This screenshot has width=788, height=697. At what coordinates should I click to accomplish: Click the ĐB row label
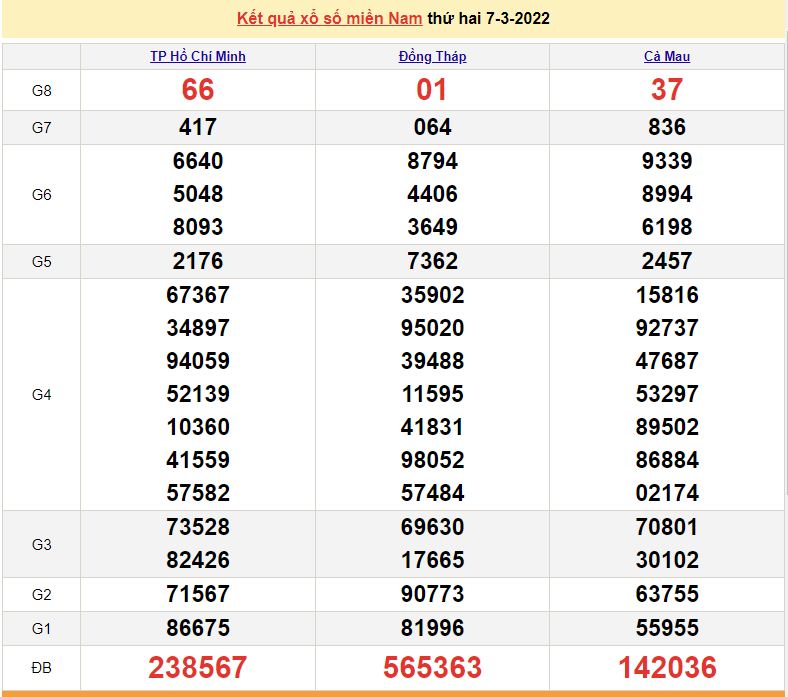click(x=41, y=668)
